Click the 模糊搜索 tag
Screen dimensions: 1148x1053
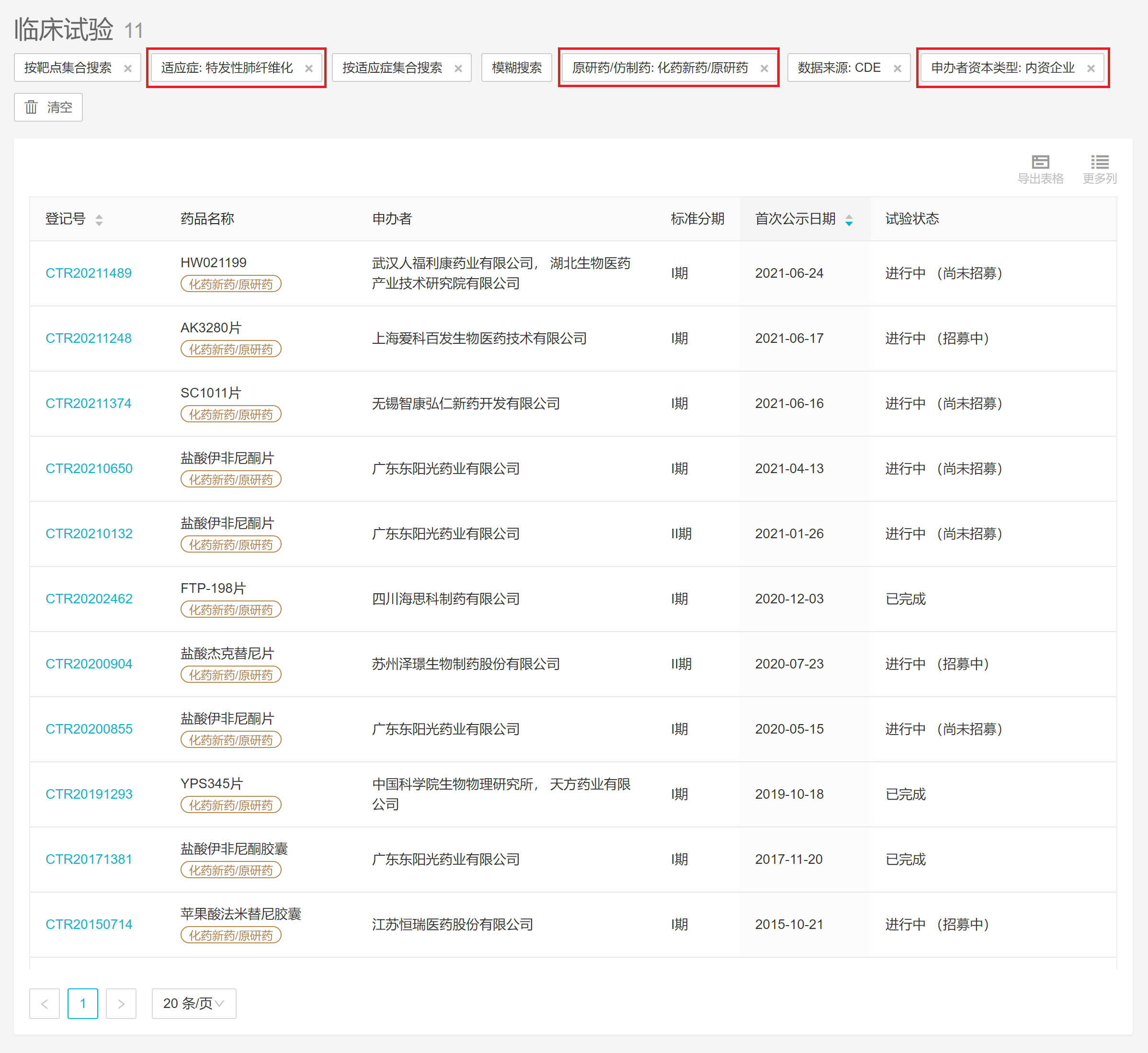point(516,68)
